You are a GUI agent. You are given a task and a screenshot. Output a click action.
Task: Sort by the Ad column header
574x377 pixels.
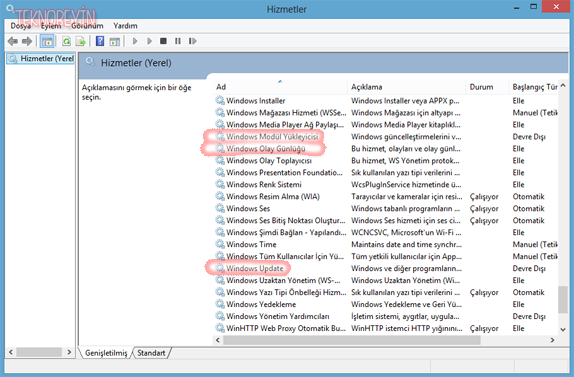[280, 87]
